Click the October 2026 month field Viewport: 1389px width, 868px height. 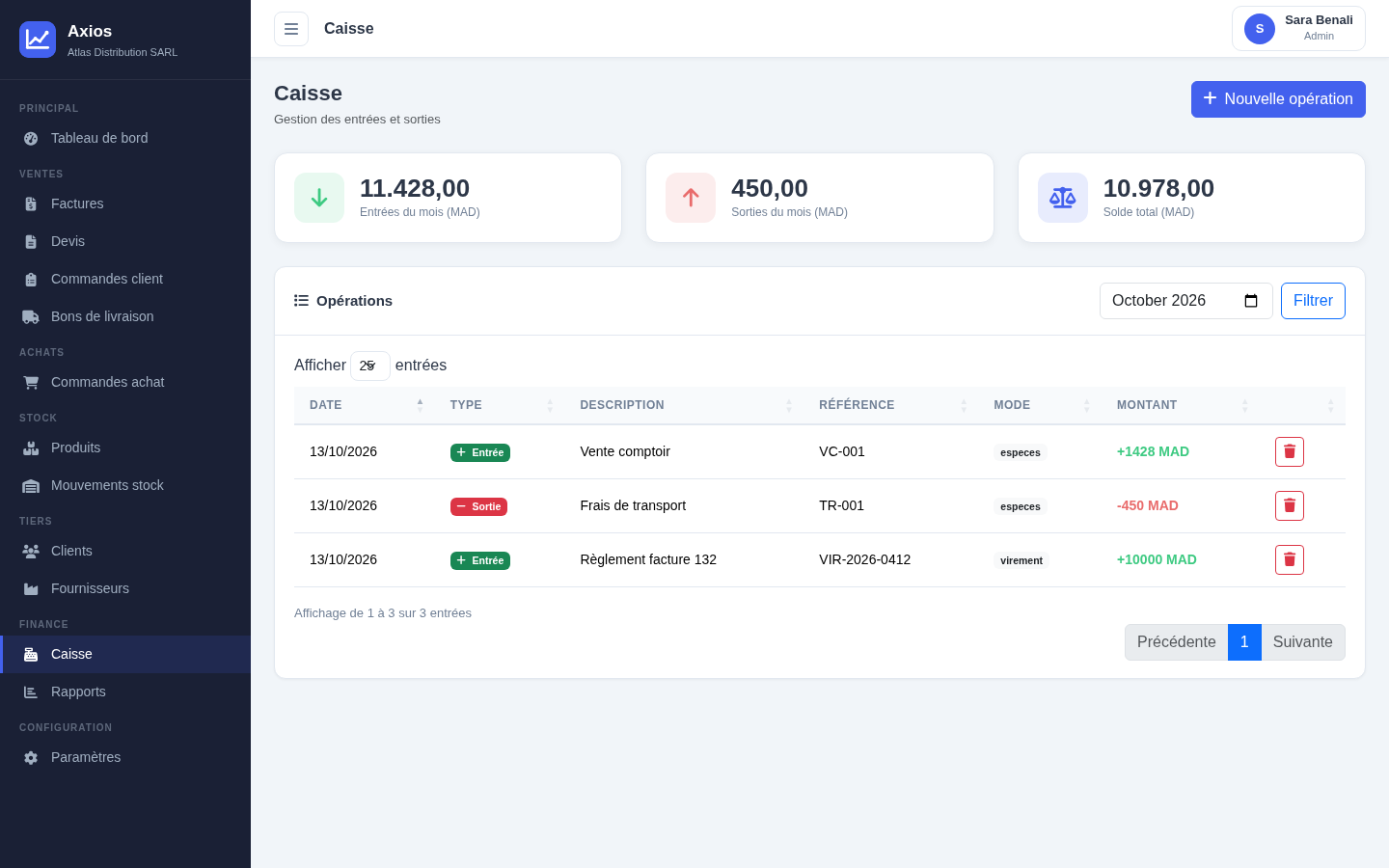click(x=1186, y=301)
